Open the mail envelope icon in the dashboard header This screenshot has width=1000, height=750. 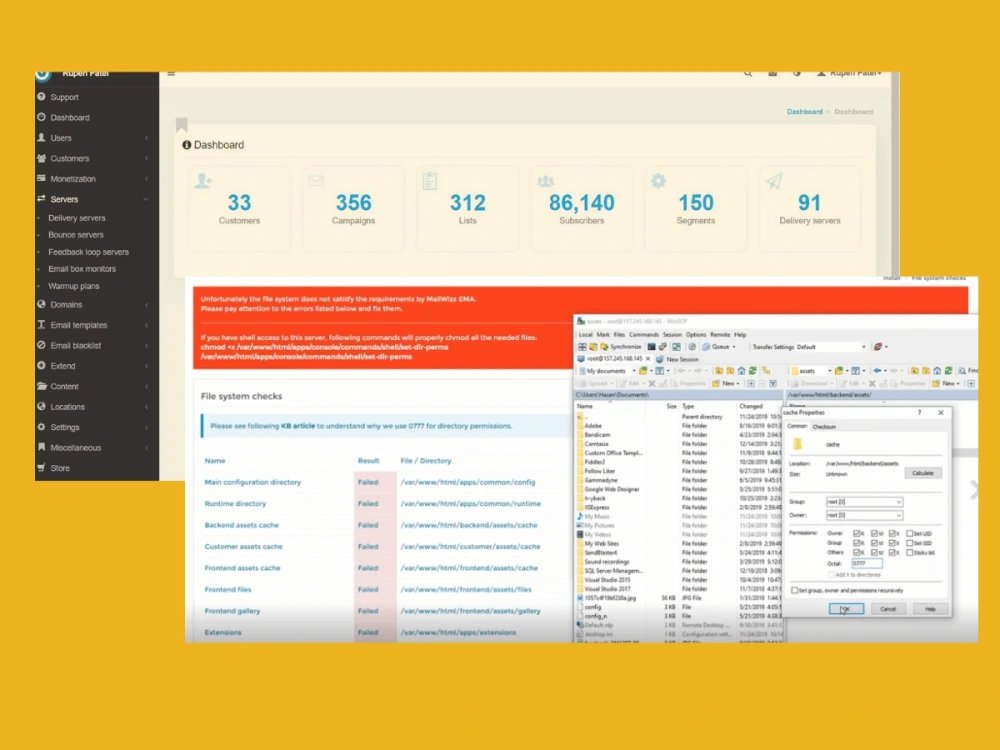(772, 73)
